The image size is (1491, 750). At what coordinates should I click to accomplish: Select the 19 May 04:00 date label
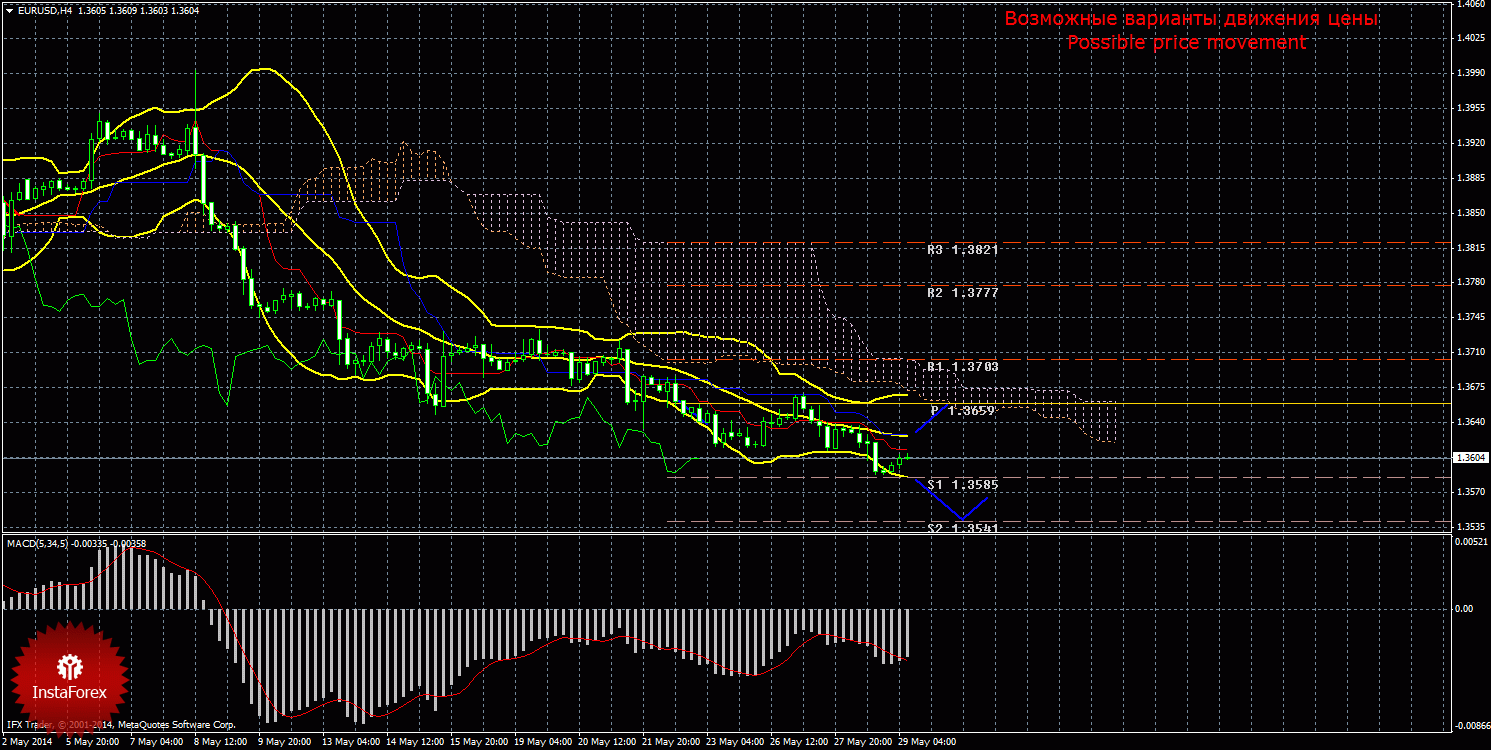click(x=545, y=743)
